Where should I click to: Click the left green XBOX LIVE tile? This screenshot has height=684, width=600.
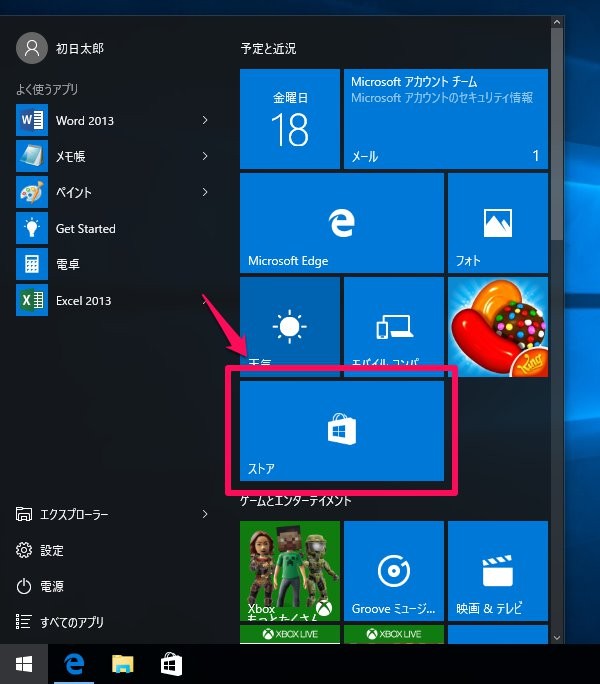290,634
